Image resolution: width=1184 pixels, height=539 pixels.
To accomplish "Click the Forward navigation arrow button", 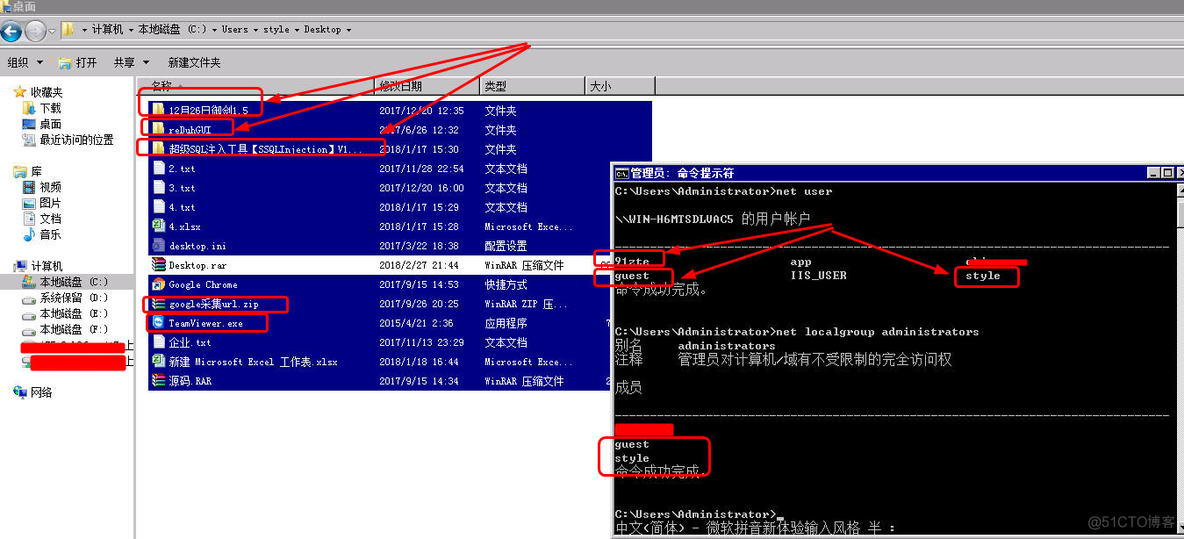I will tap(35, 31).
